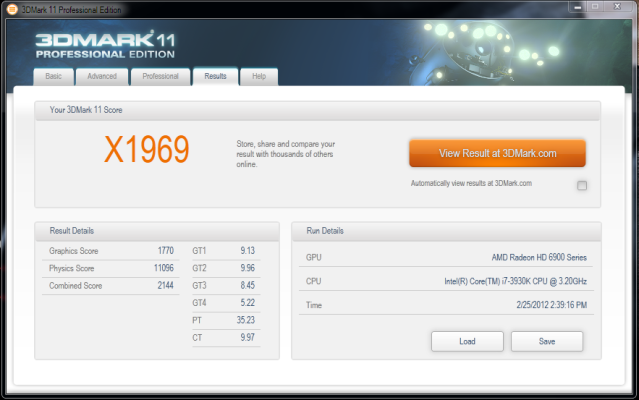This screenshot has height=400, width=639.
Task: Select the Results tab
Action: [215, 76]
